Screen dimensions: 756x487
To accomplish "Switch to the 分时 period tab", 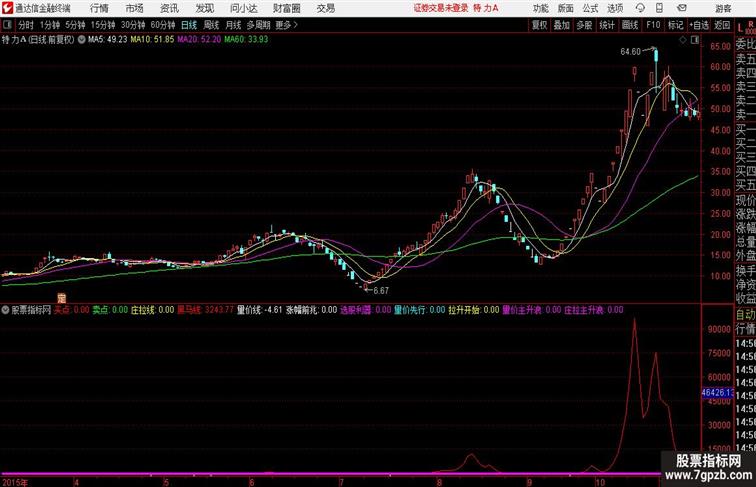I will 26,25.
